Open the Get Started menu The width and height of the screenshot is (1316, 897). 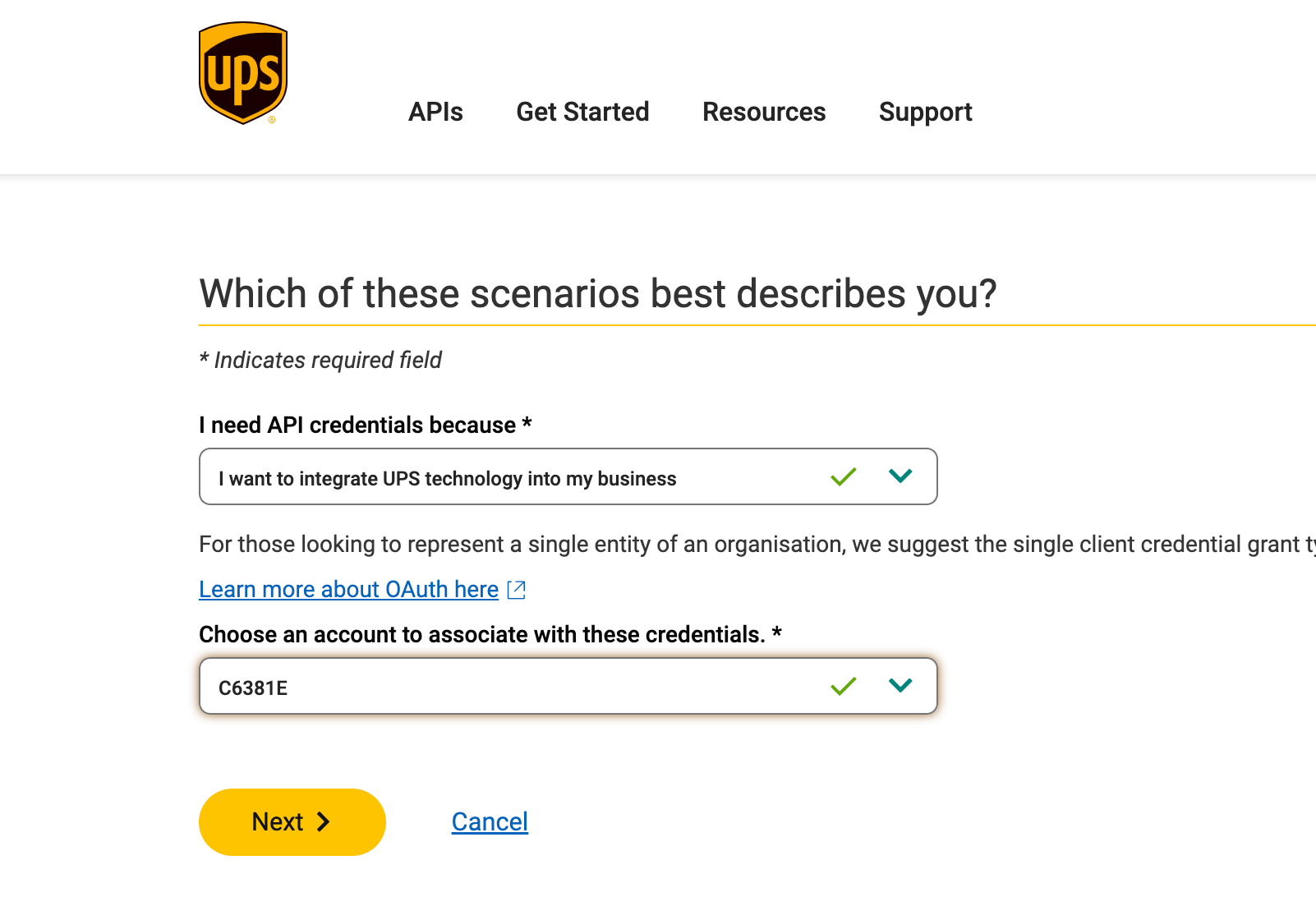click(582, 112)
